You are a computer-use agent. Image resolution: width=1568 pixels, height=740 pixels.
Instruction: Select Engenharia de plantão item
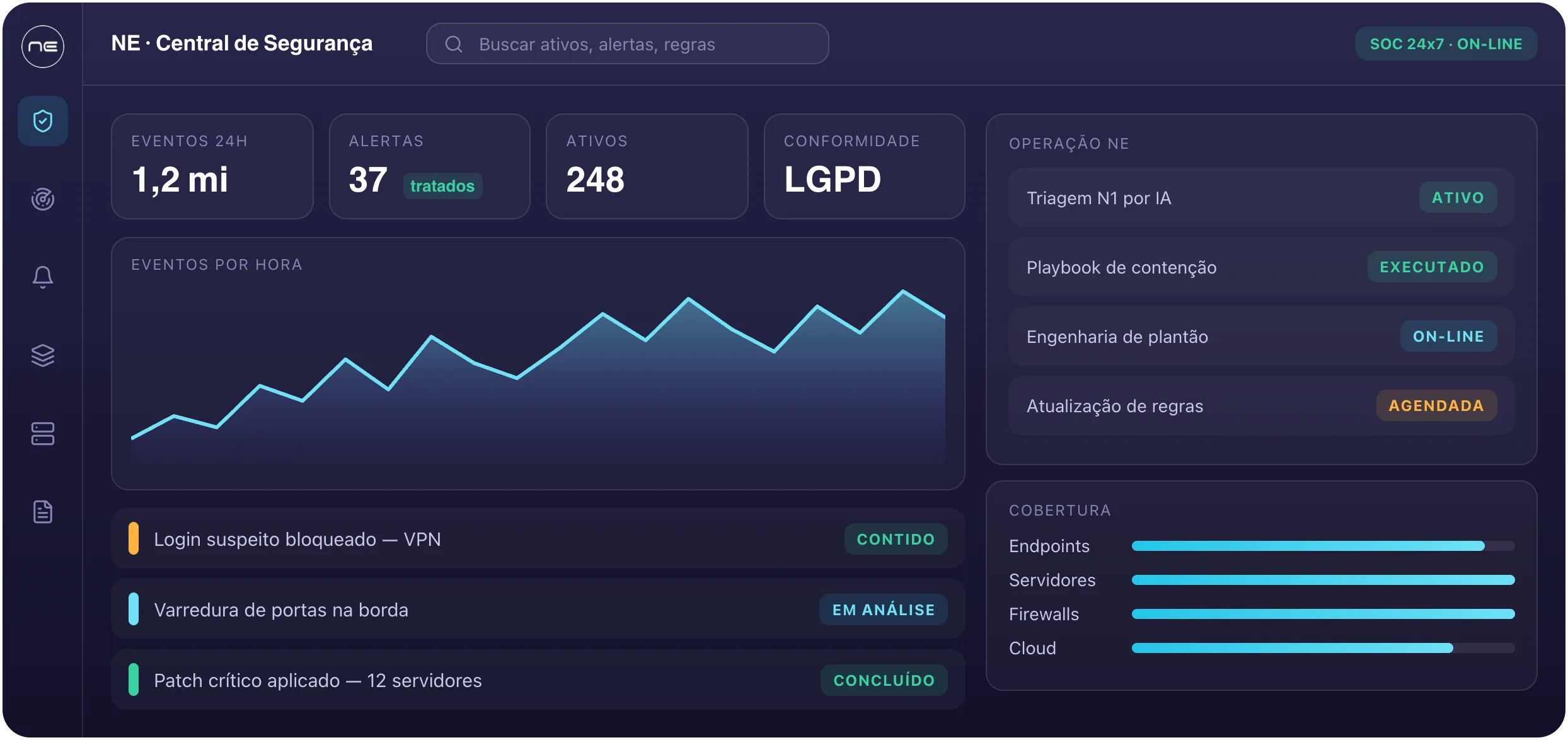(x=1262, y=337)
